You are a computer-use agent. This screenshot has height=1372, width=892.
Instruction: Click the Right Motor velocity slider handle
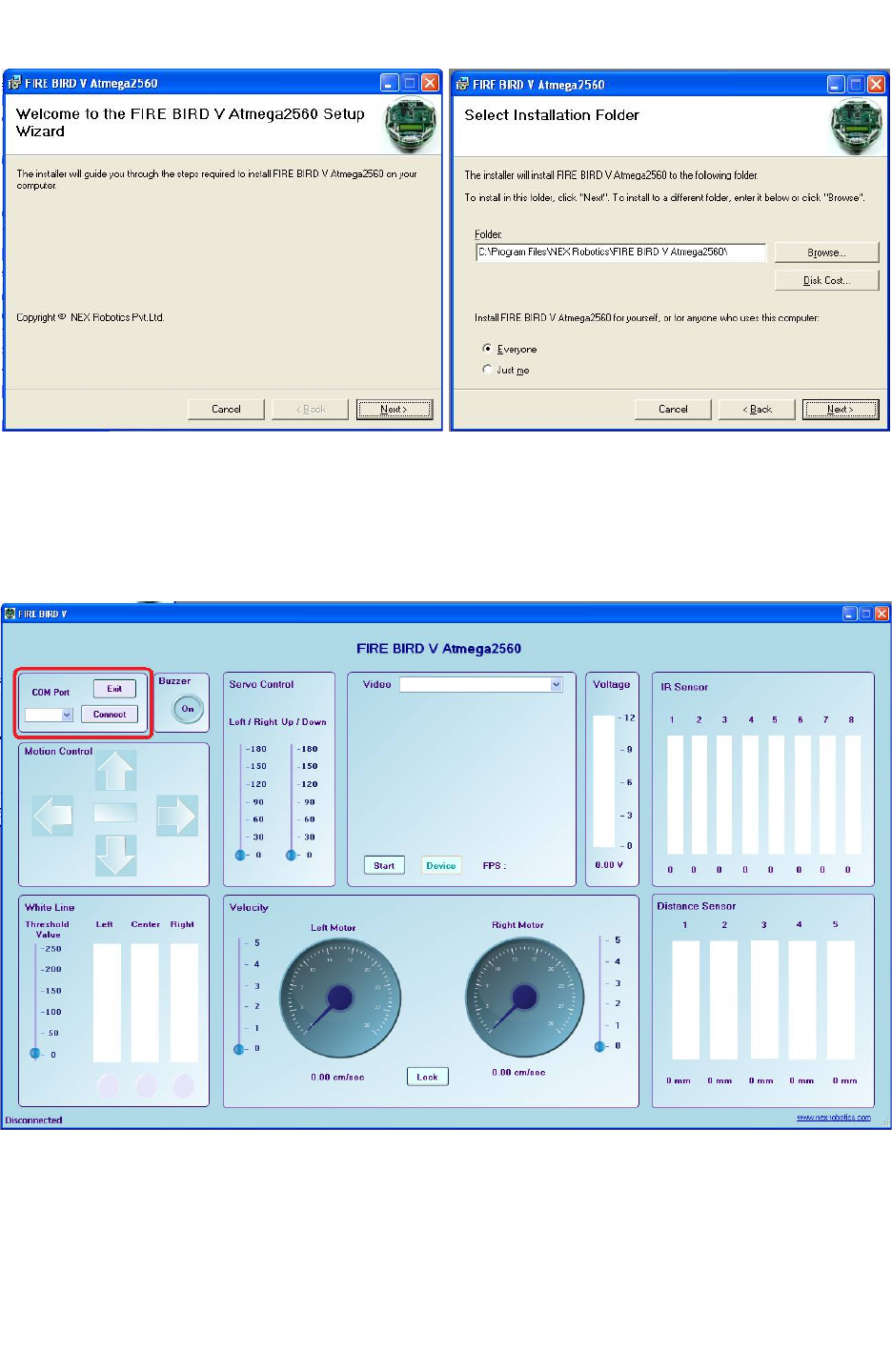coord(599,1046)
